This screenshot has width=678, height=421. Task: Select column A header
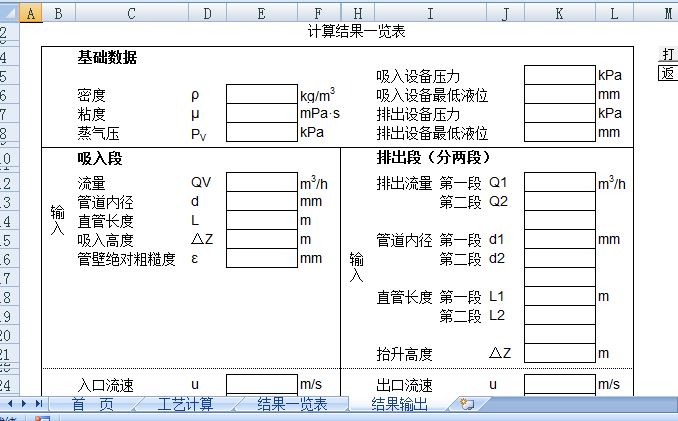tap(31, 14)
